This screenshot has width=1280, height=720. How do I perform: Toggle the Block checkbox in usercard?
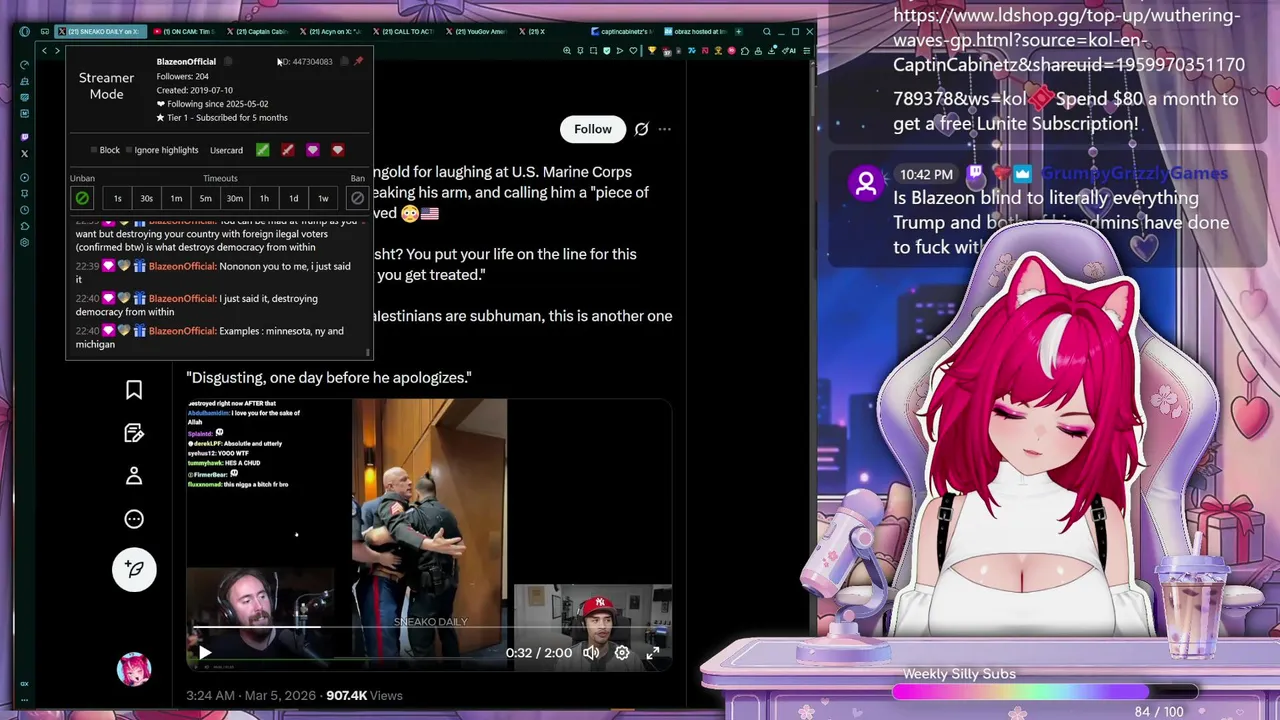tap(94, 150)
